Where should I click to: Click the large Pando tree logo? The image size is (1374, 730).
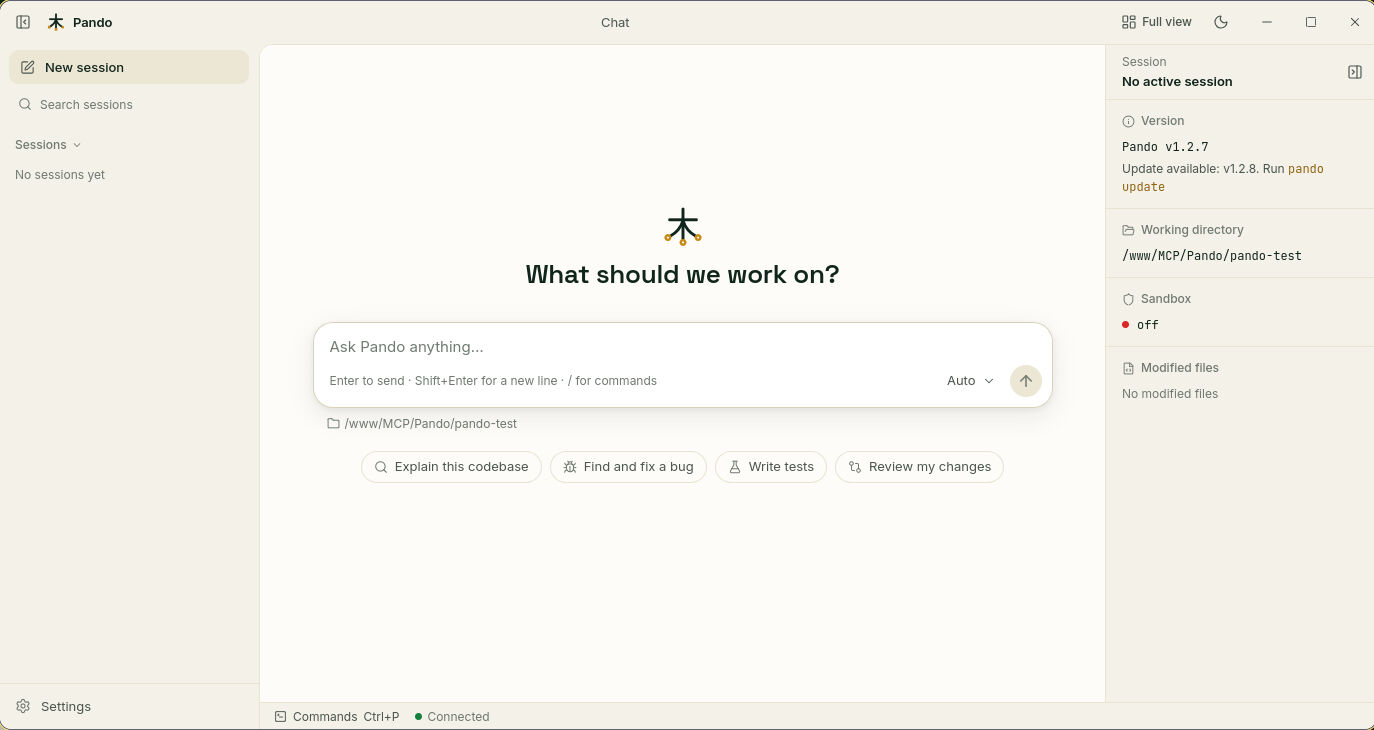click(x=683, y=226)
